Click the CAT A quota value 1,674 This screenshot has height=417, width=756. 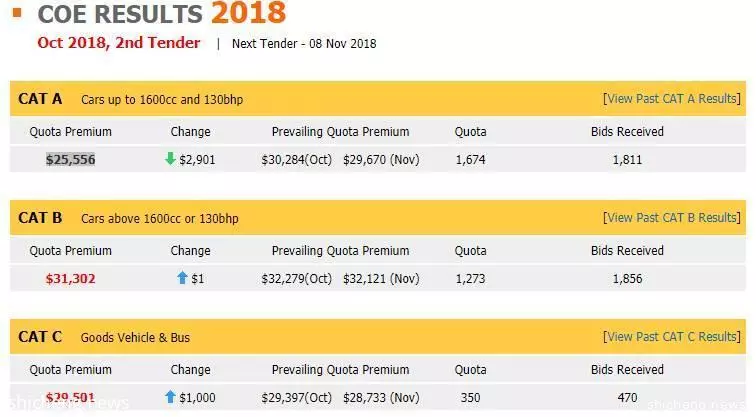[471, 160]
